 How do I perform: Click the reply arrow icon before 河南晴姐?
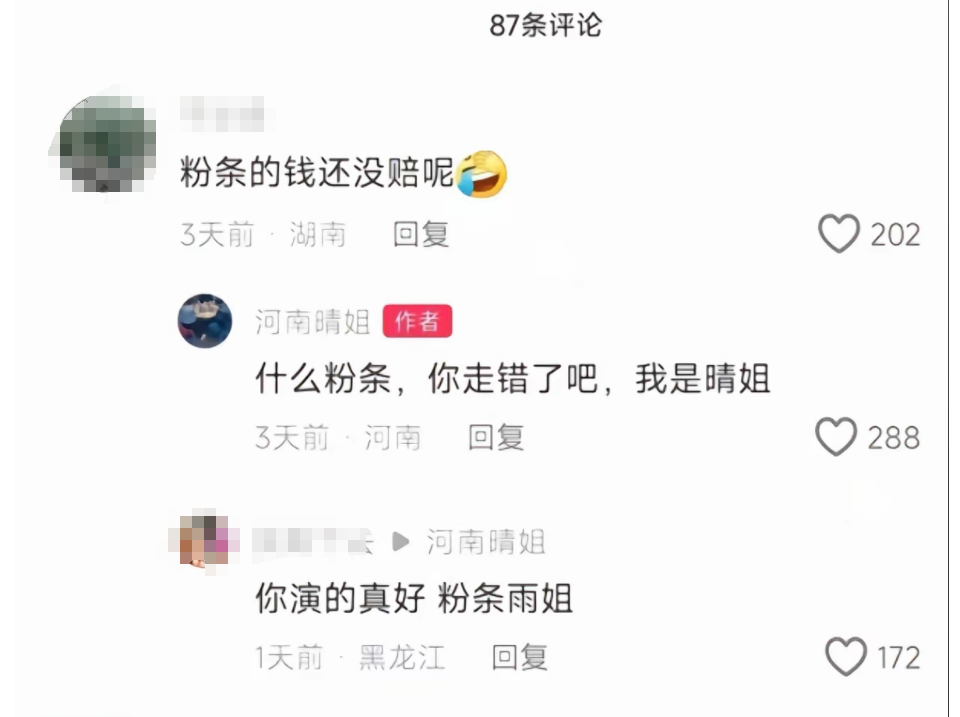tap(400, 542)
